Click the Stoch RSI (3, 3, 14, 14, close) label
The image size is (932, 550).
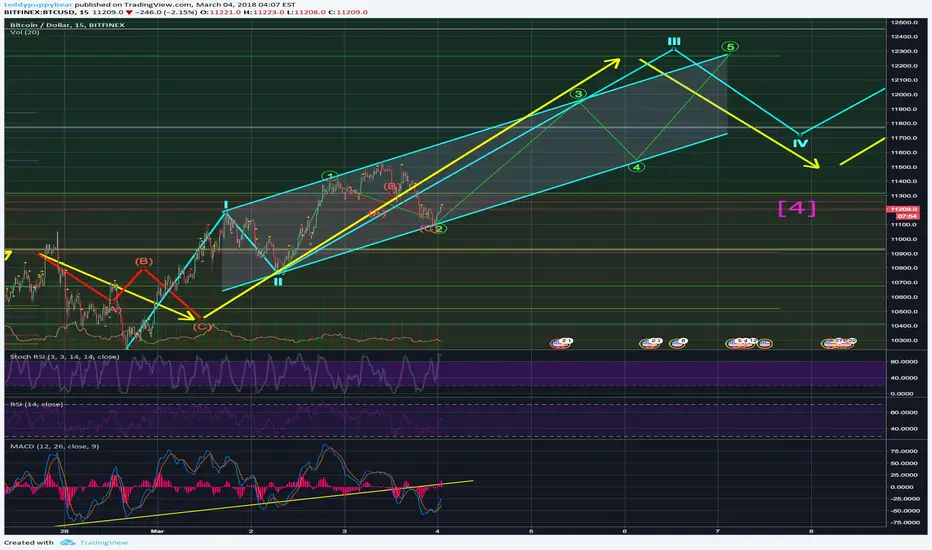coord(64,357)
